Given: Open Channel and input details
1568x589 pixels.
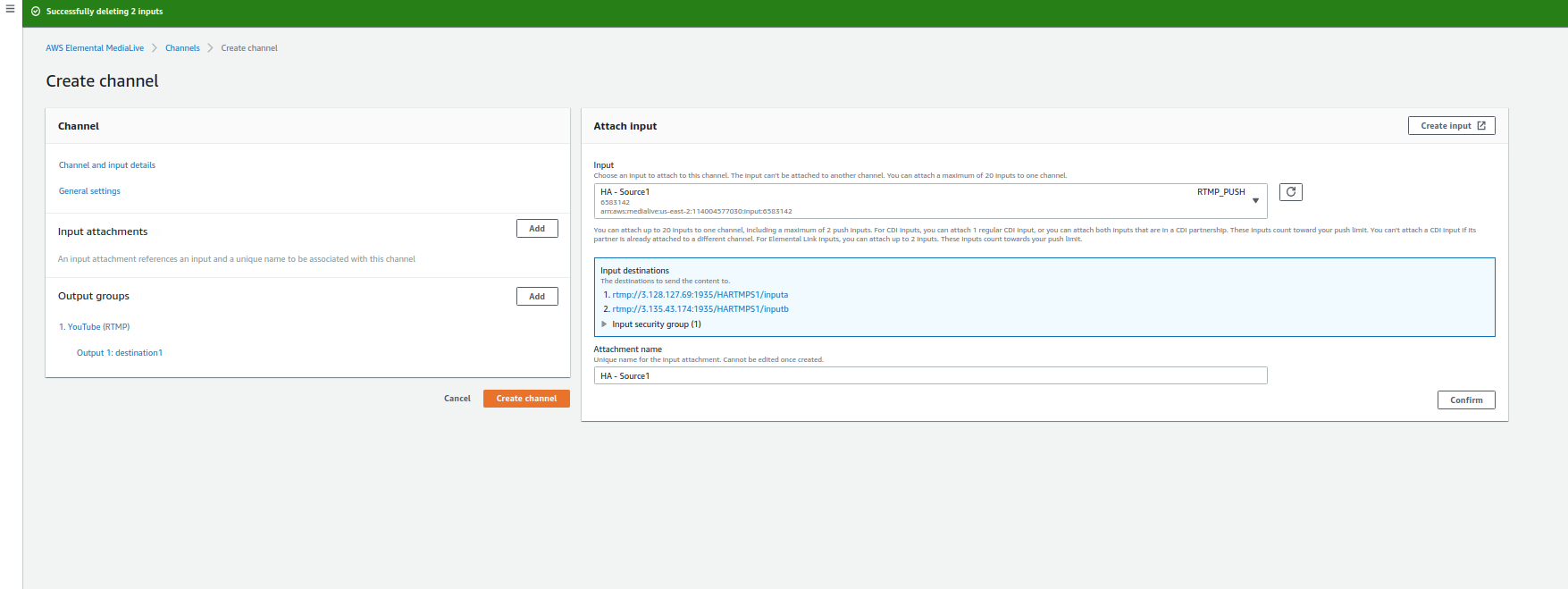Looking at the screenshot, I should [x=107, y=165].
